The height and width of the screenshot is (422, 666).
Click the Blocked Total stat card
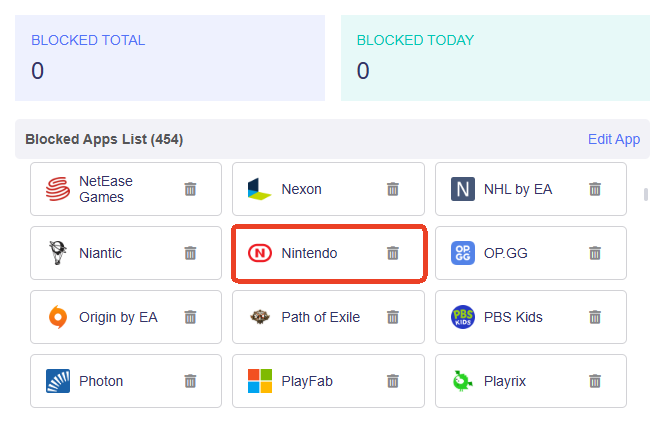(170, 58)
